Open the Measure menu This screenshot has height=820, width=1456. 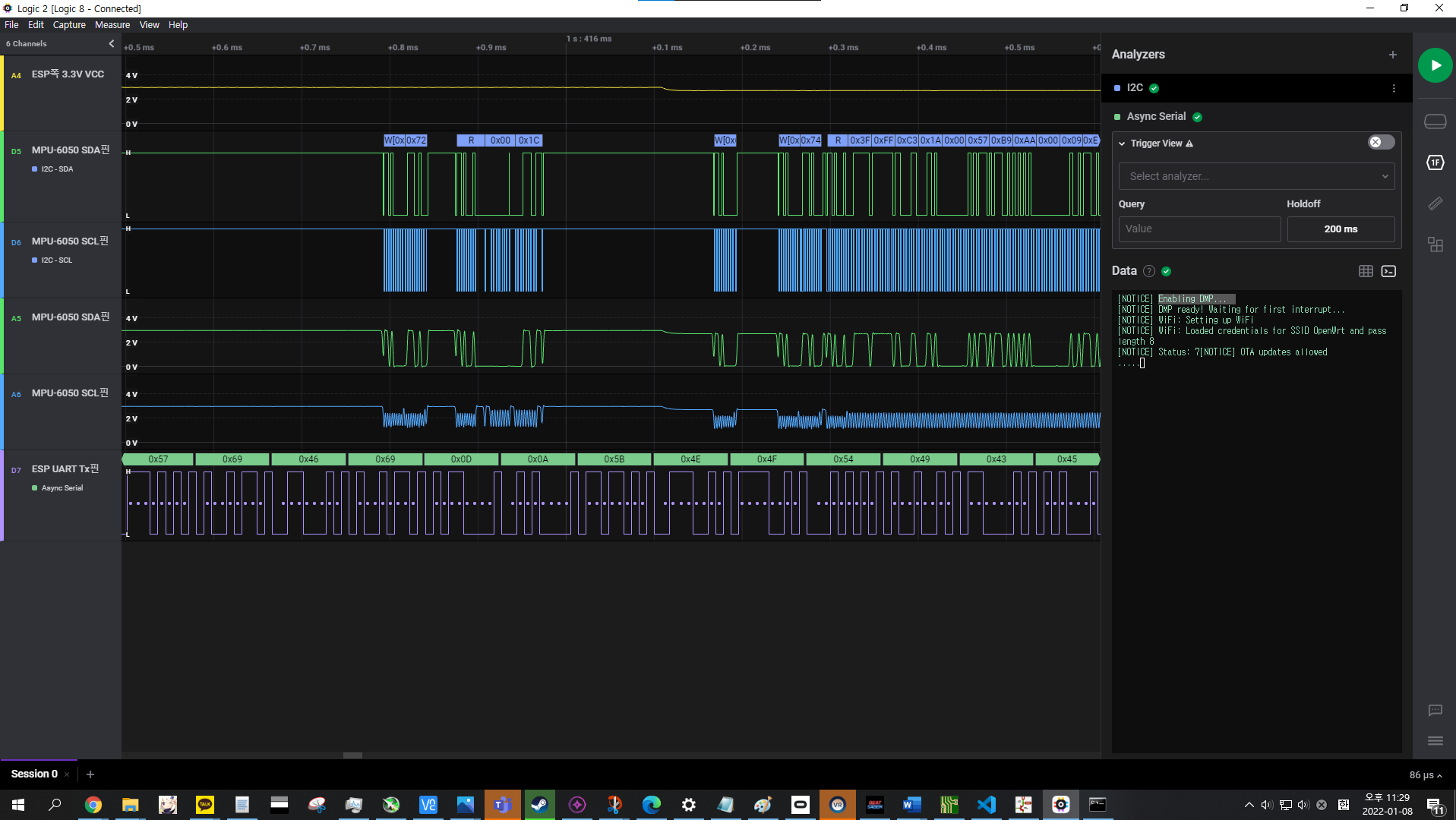pos(112,25)
